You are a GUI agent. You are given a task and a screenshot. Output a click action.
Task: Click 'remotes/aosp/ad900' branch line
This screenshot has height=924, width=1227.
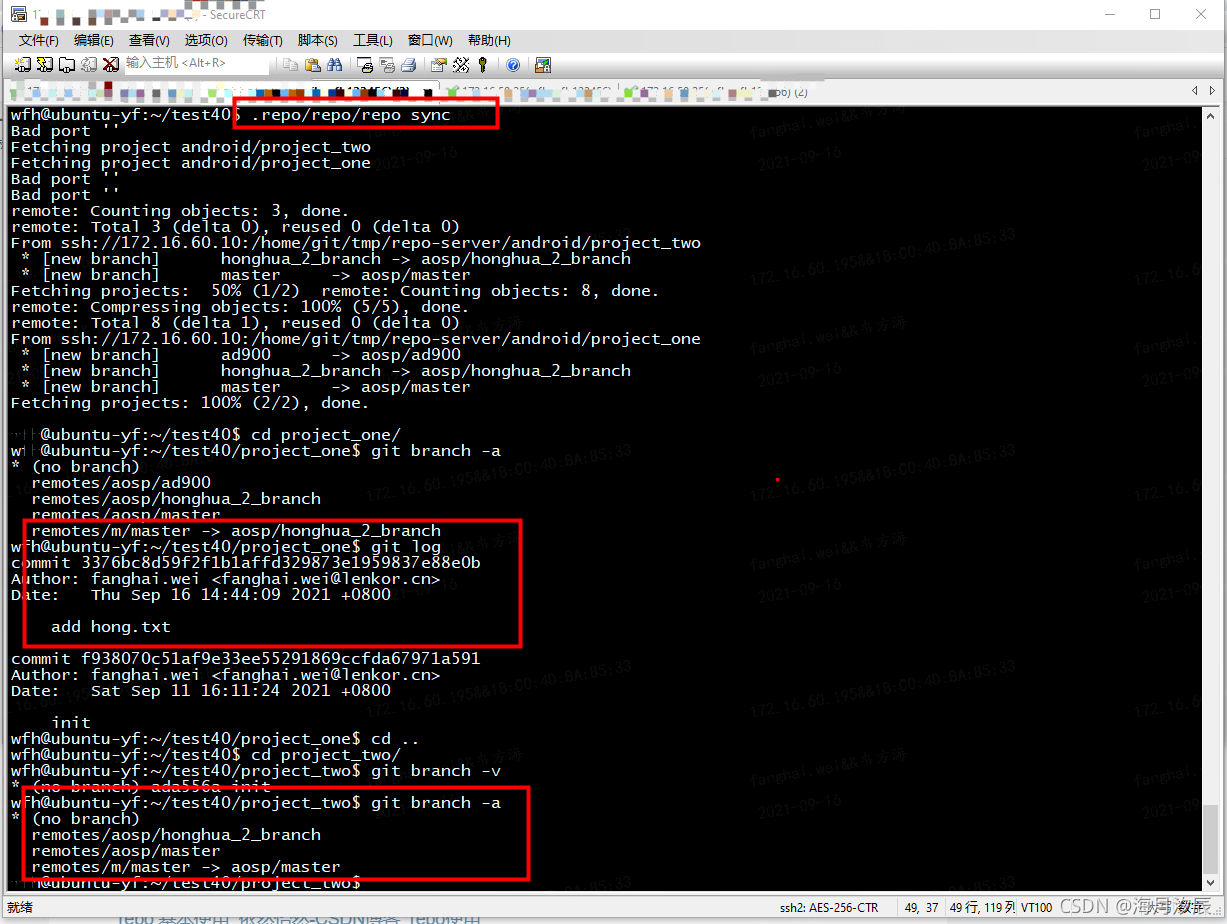point(121,483)
